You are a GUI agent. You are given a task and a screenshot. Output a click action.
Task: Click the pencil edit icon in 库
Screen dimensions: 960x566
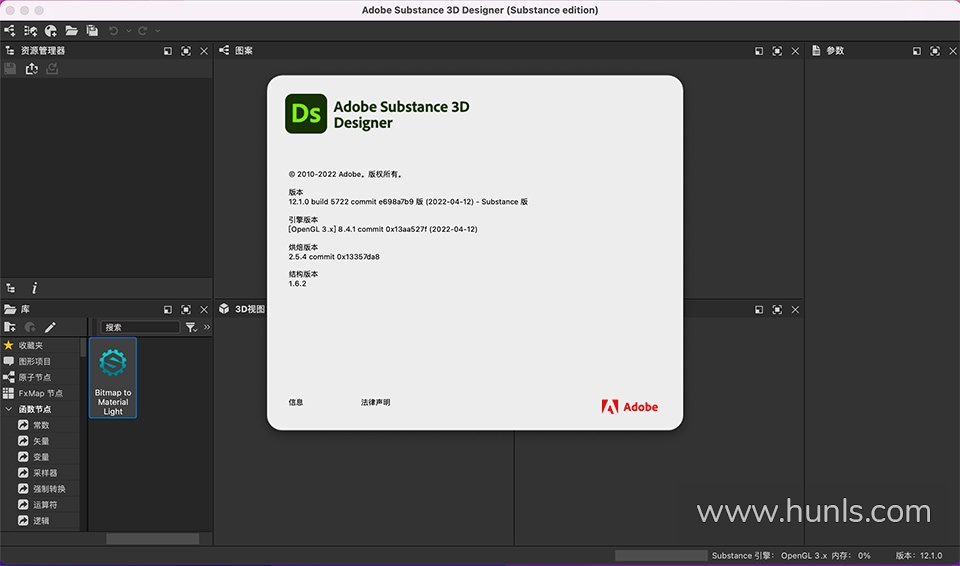50,327
